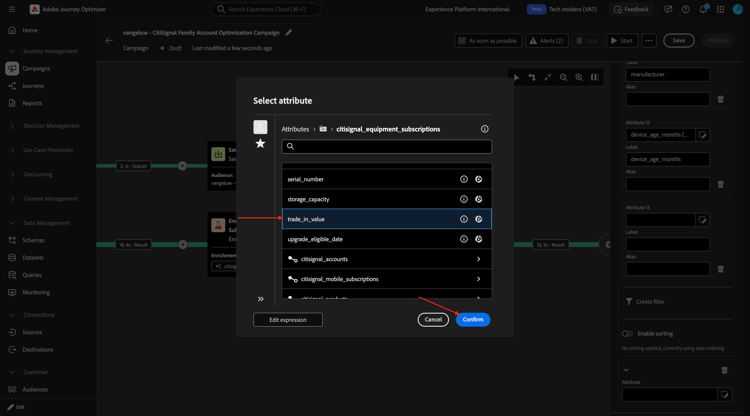750x416 pixels.
Task: Click the Feedback button
Action: [631, 9]
